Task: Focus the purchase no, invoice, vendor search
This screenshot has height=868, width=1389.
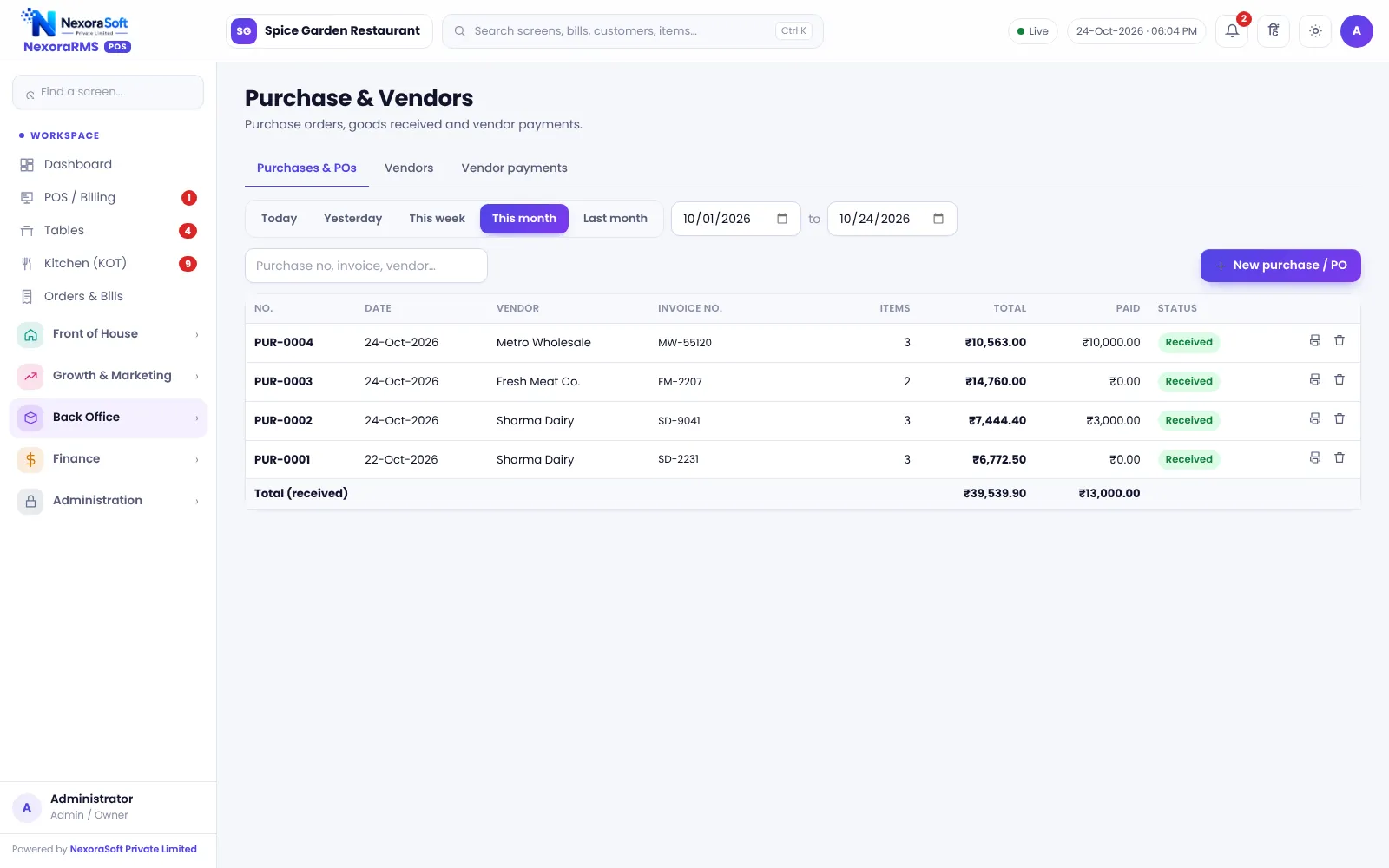Action: pos(366,266)
